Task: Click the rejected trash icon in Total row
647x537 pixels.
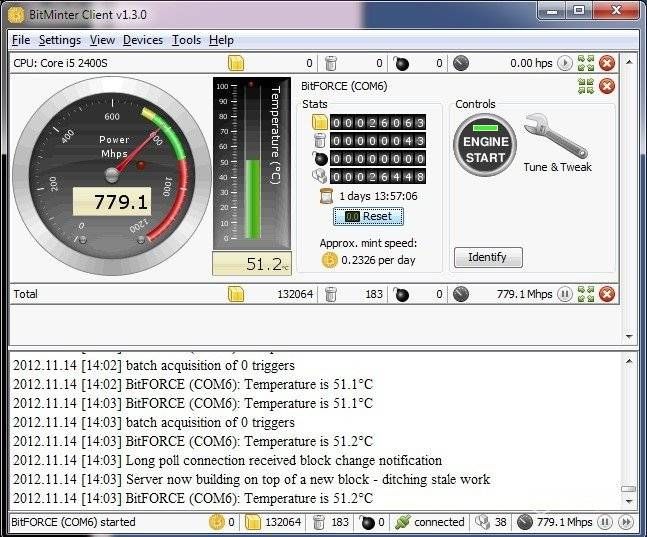Action: coord(331,294)
